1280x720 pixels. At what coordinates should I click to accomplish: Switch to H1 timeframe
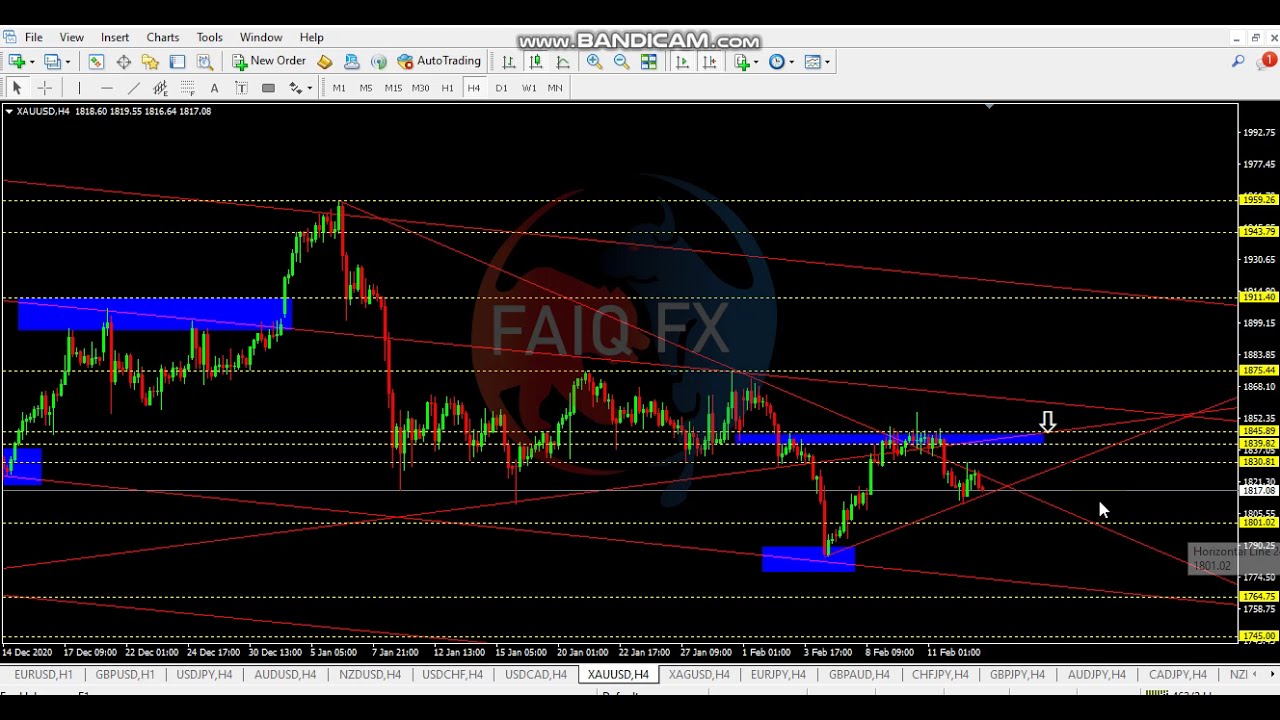[x=447, y=88]
